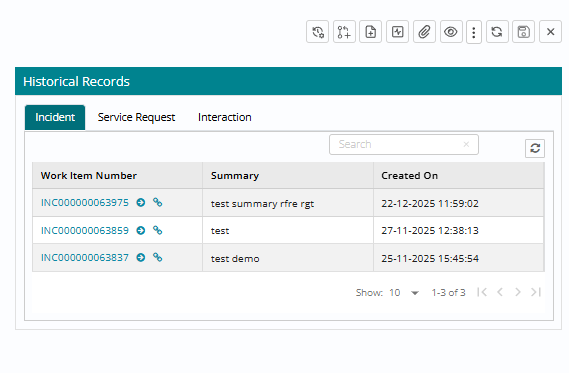Open the three-dot more options menu
The image size is (569, 373).
click(474, 32)
